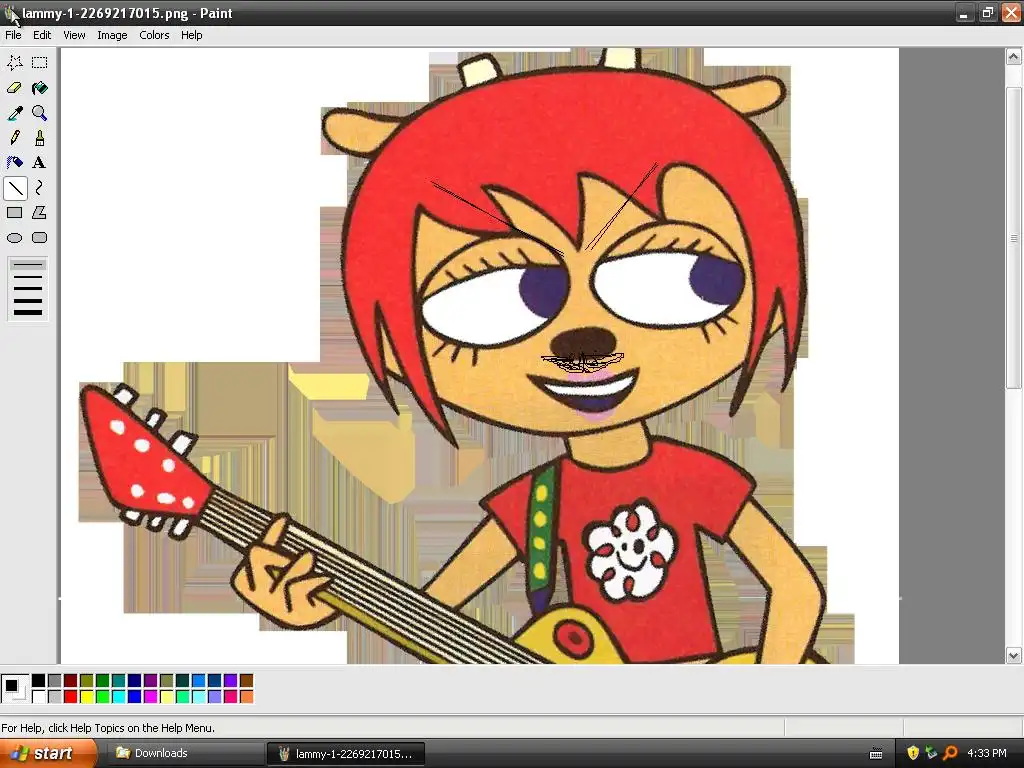Choose the thickest line width option
Image resolution: width=1024 pixels, height=768 pixels.
pyautogui.click(x=28, y=312)
